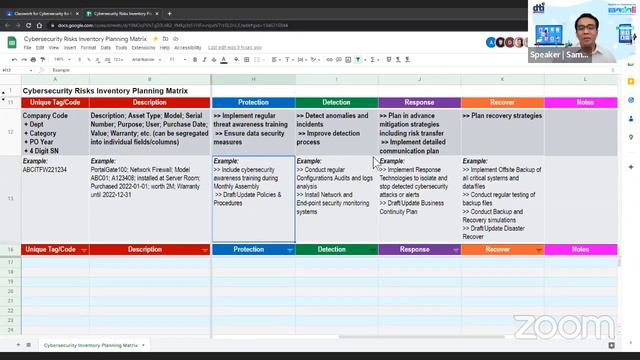
Task: Open Description filter dropdown in row 16
Action: (205, 250)
